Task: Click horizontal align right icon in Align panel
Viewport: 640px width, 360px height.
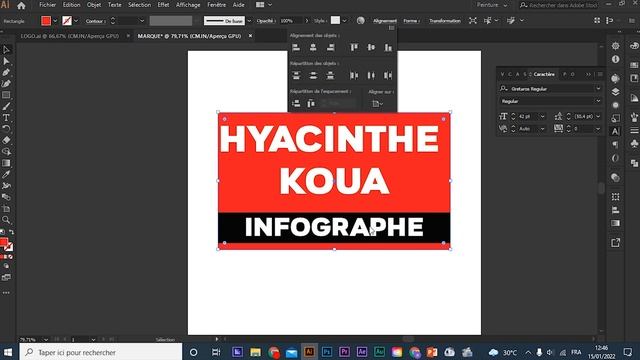Action: click(330, 48)
